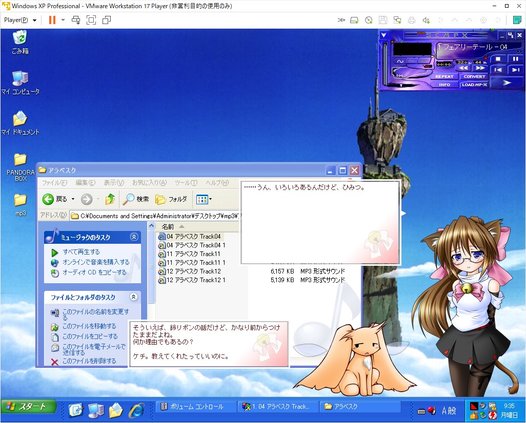Open the music player's top-left dropdown triangle

[384, 35]
